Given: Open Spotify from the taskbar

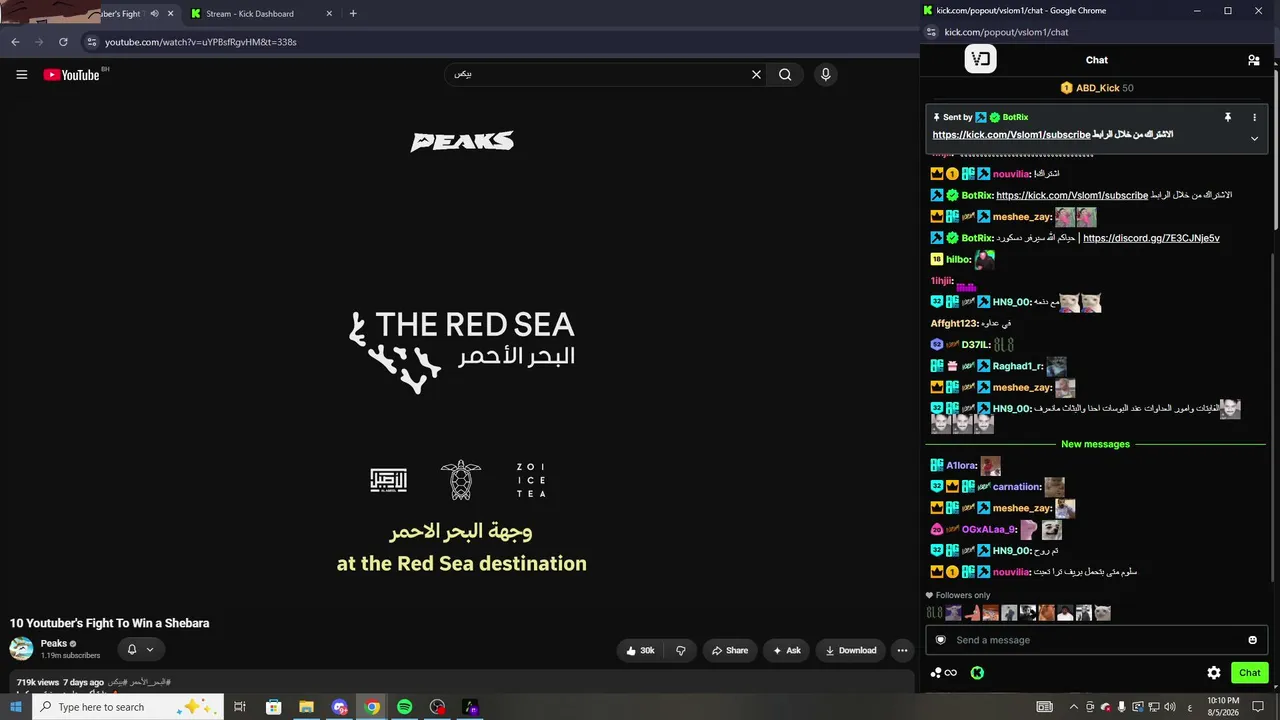Looking at the screenshot, I should 404,707.
